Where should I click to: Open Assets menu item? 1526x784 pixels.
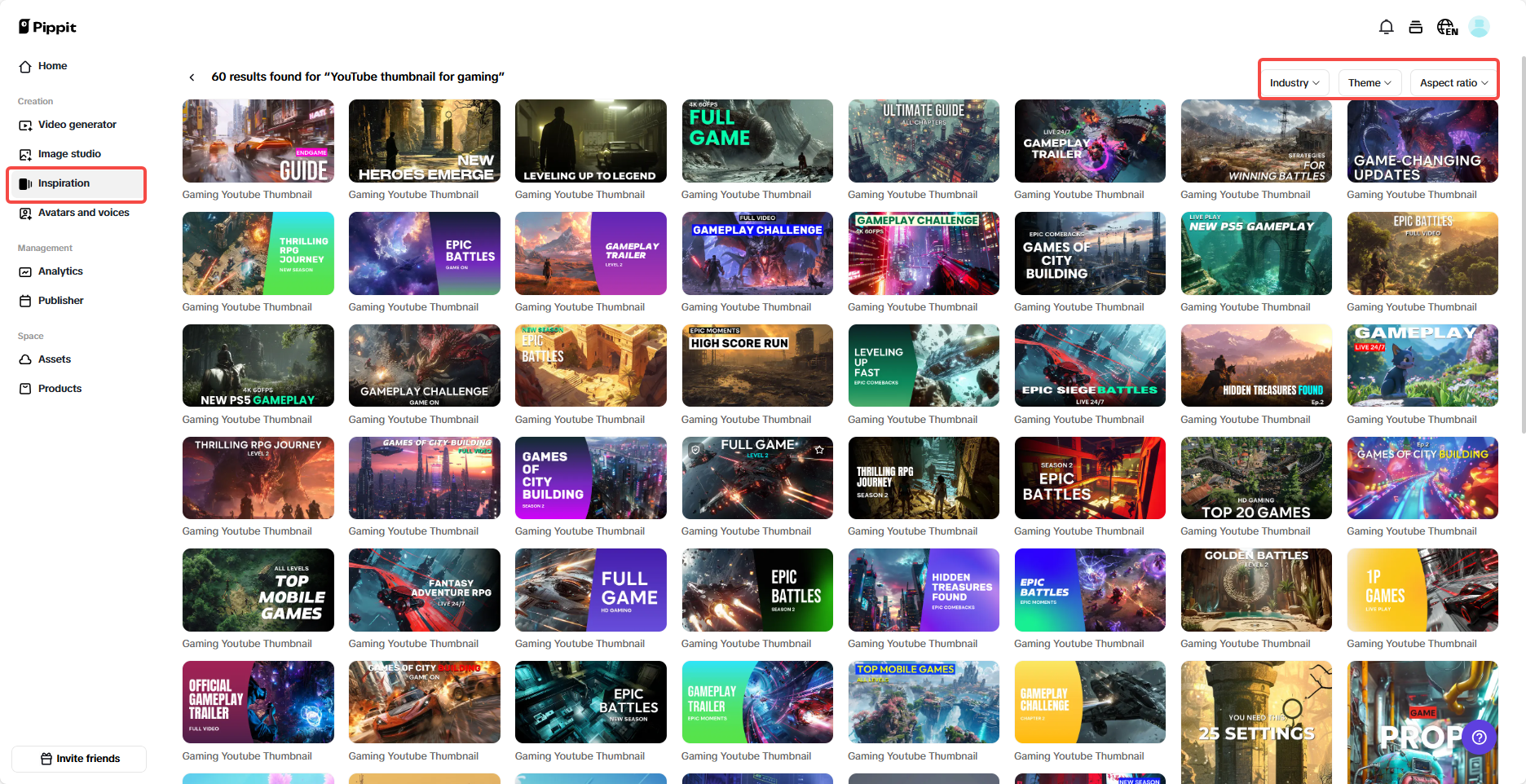tap(77, 360)
